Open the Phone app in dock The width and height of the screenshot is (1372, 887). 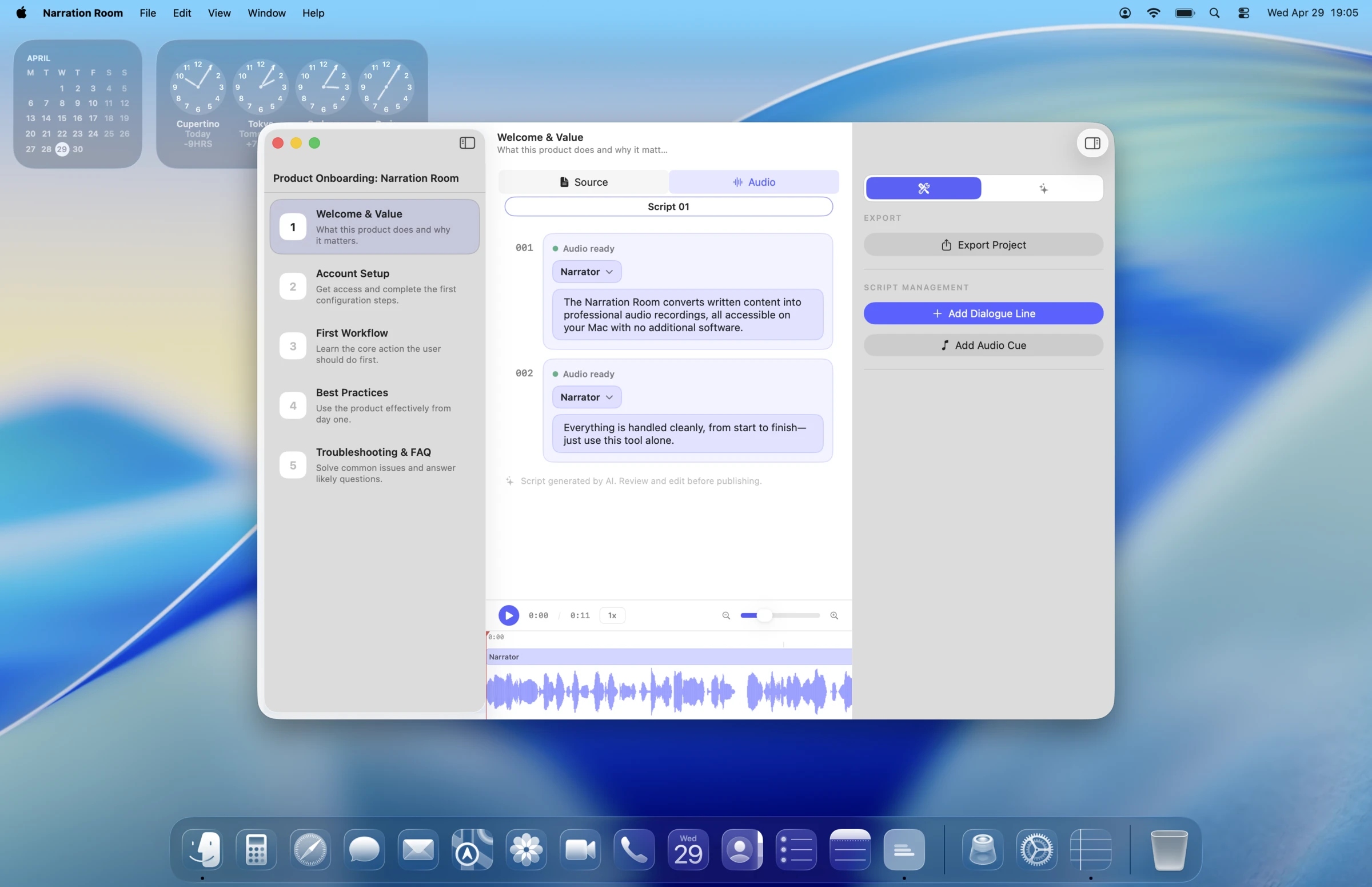click(x=634, y=849)
